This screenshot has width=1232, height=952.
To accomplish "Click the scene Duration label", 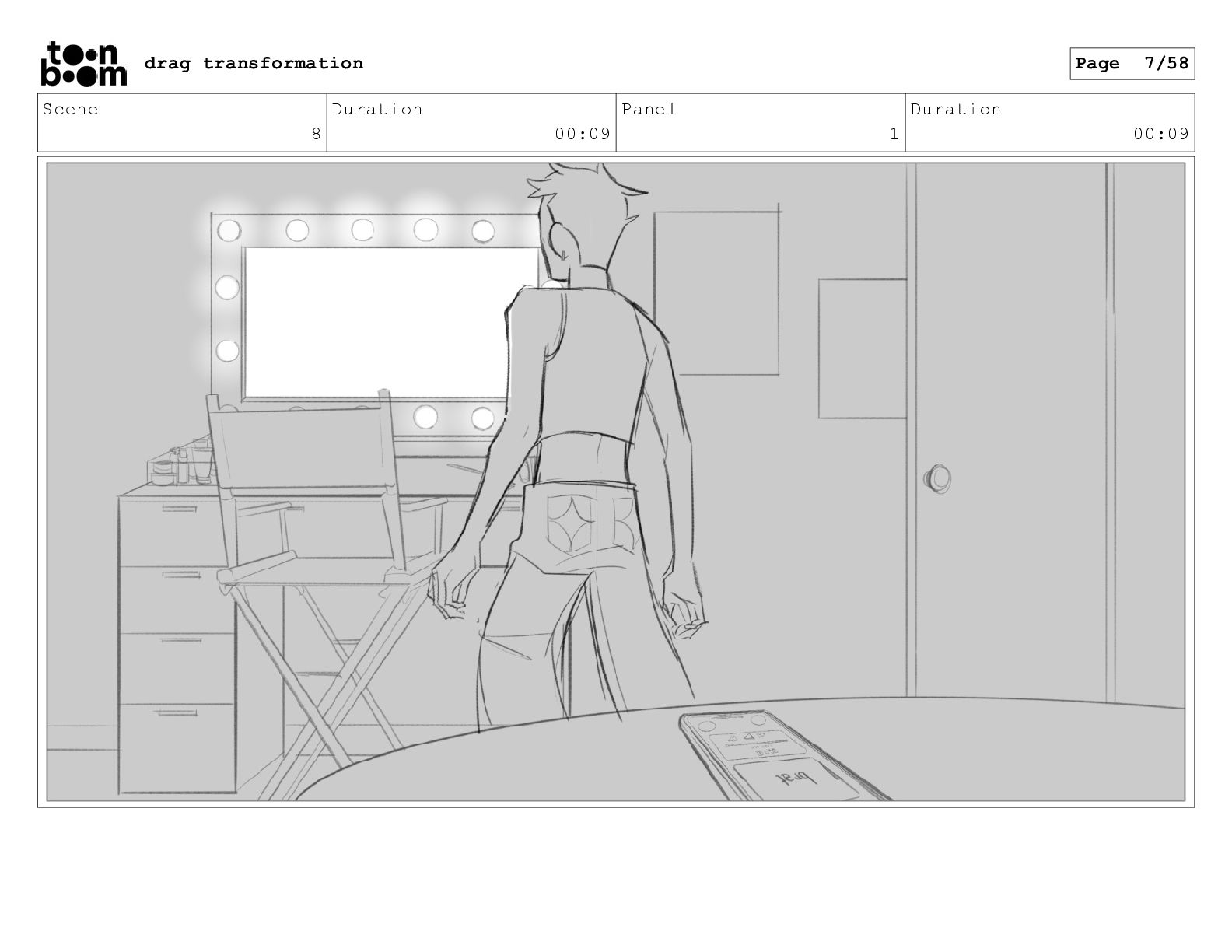I will (377, 109).
